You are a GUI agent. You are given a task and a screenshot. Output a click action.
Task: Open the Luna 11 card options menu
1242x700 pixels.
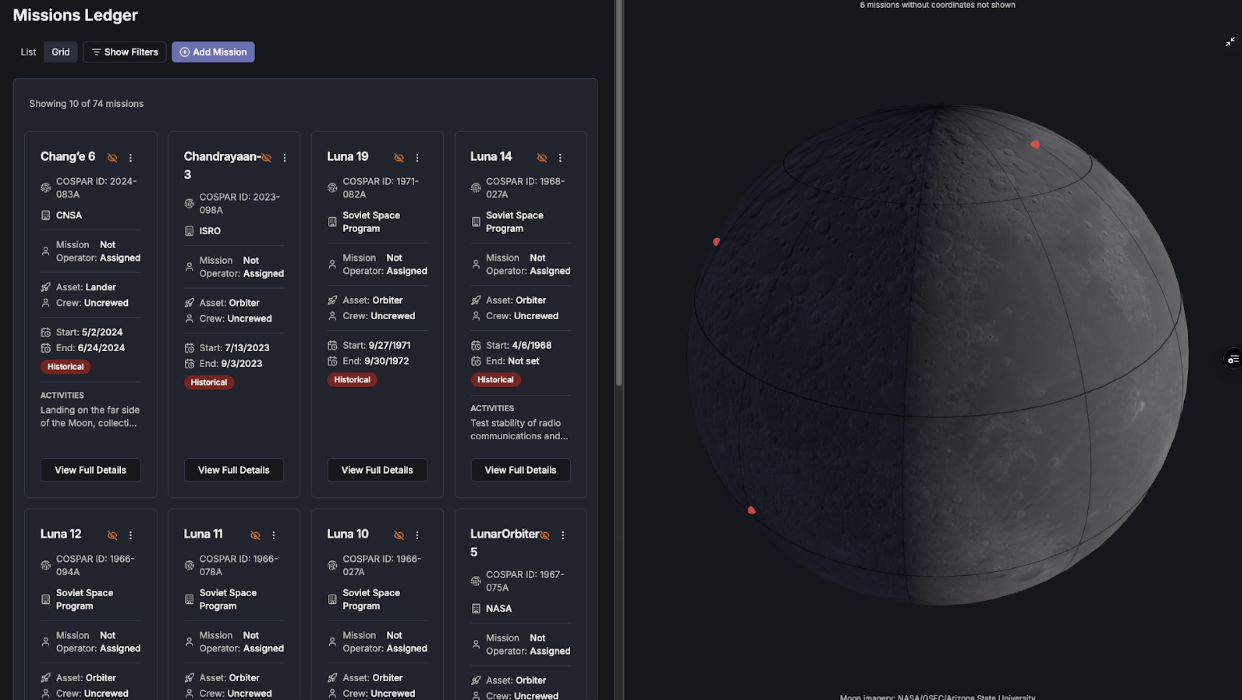pyautogui.click(x=274, y=535)
